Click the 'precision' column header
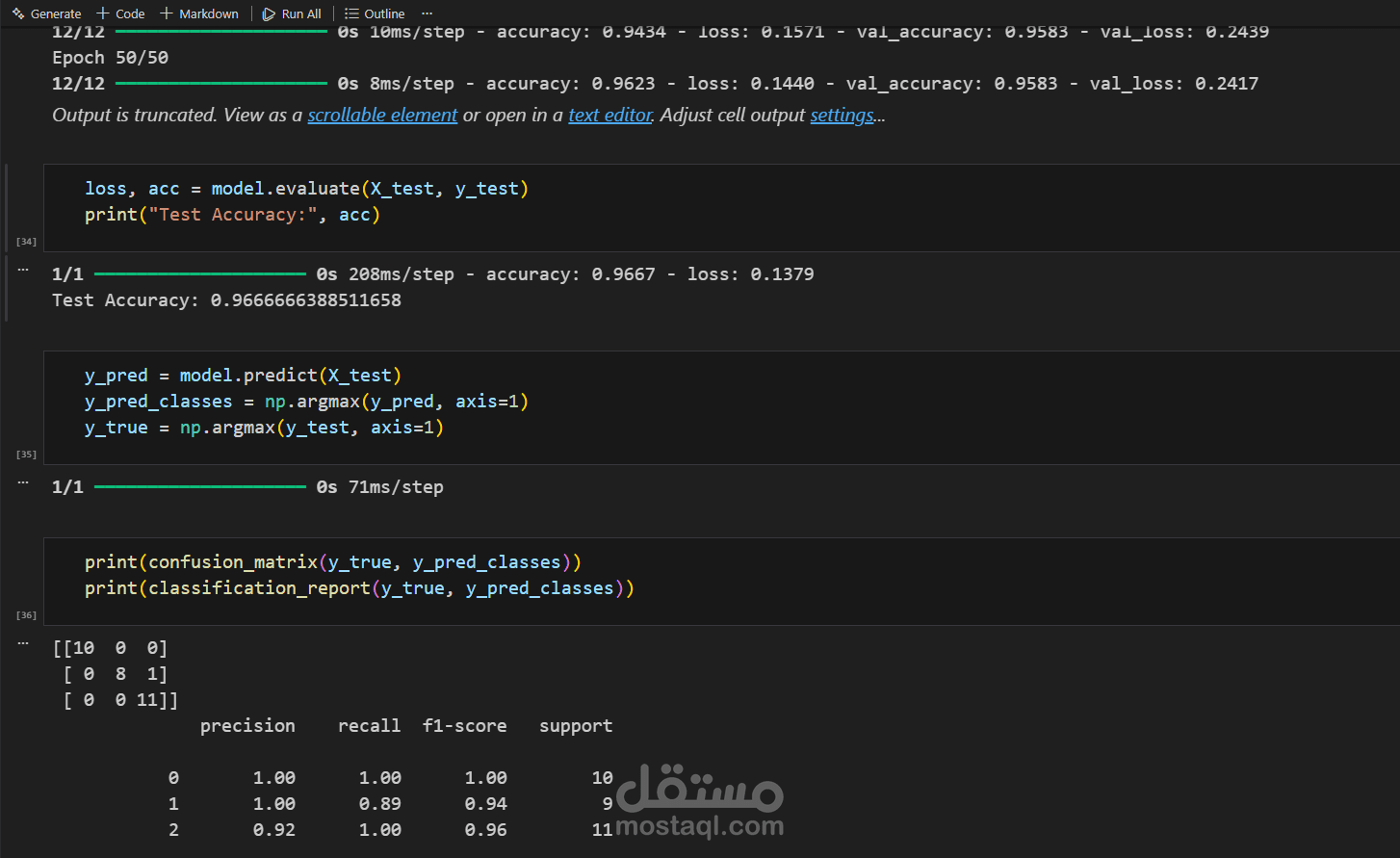The image size is (1400, 858). click(247, 726)
